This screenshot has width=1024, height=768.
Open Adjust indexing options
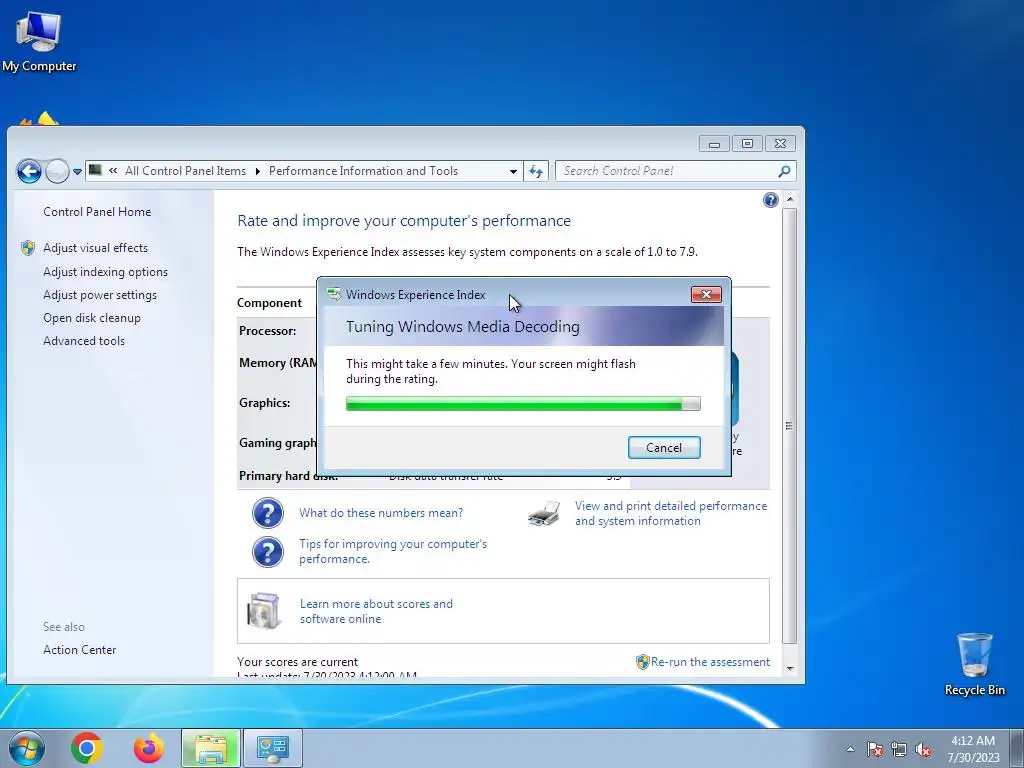click(105, 272)
